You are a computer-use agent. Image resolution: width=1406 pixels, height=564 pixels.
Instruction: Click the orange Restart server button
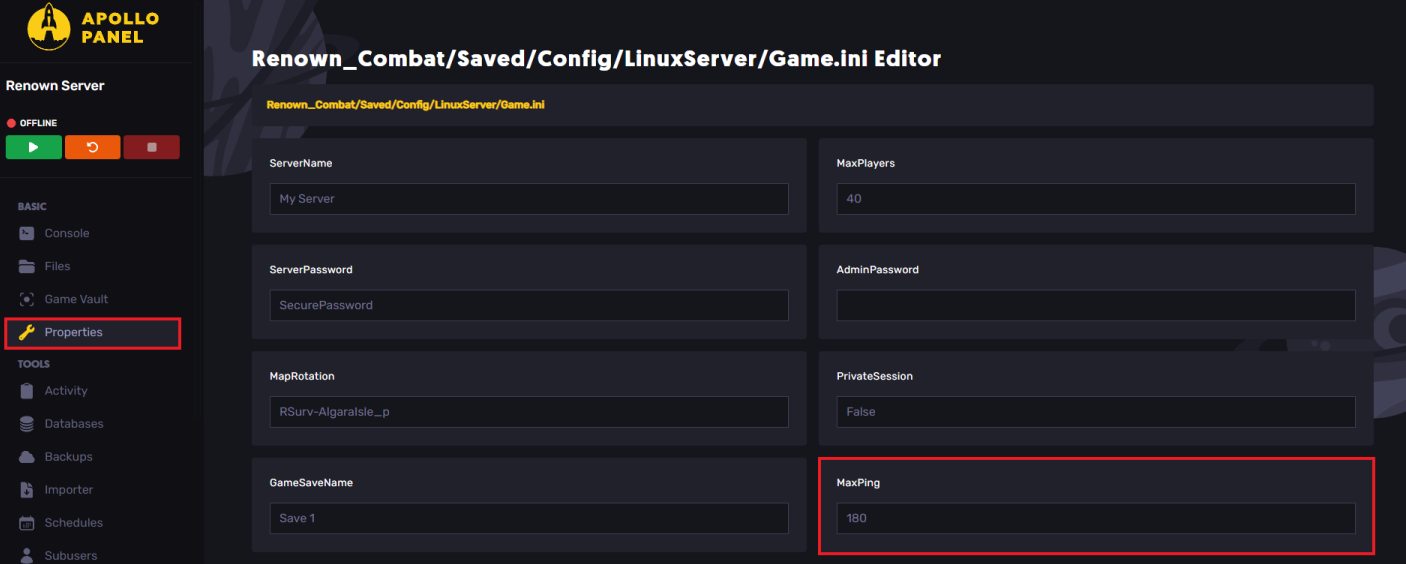(x=92, y=147)
